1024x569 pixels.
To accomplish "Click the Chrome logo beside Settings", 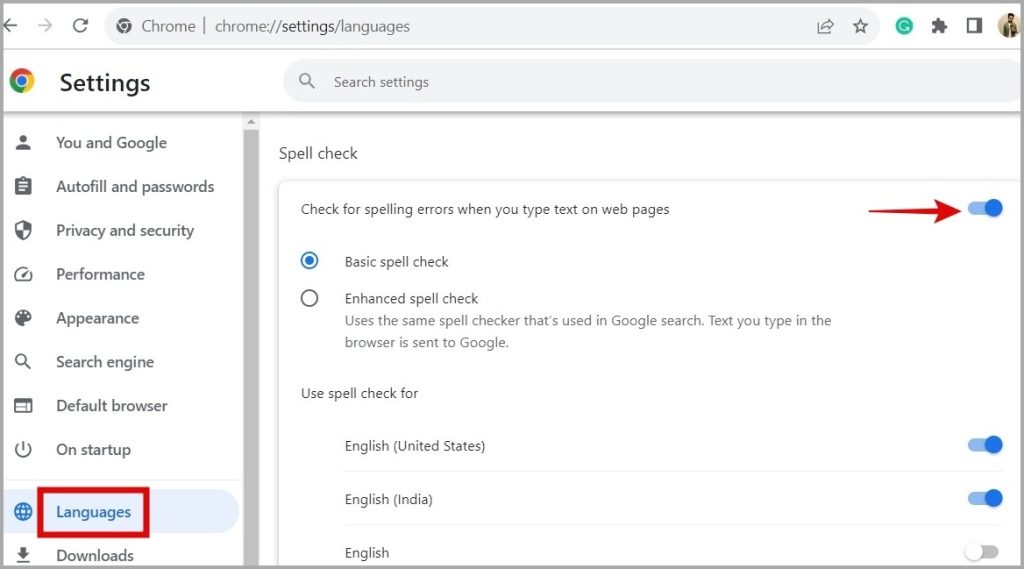I will (x=22, y=81).
